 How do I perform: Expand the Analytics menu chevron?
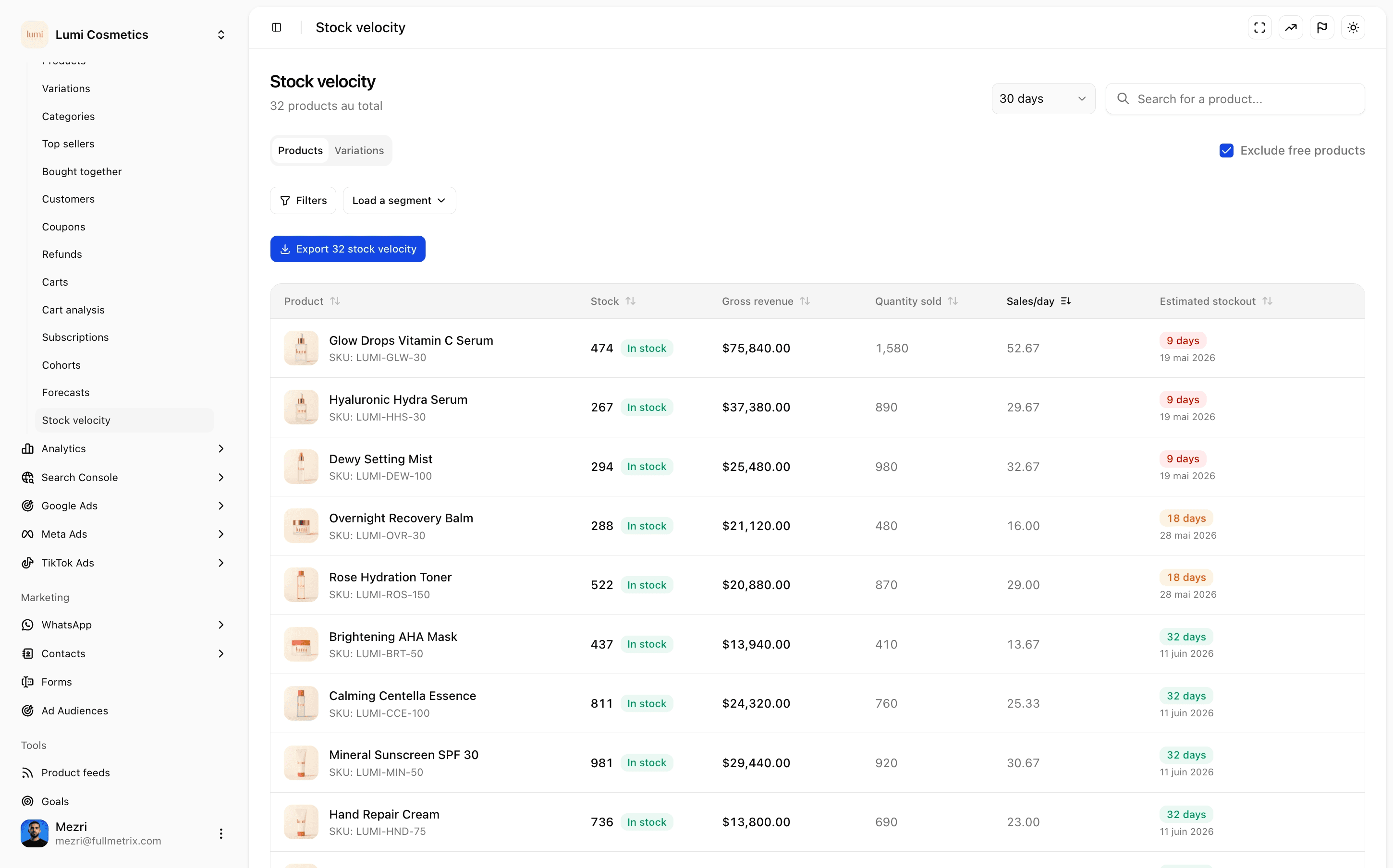(x=221, y=449)
